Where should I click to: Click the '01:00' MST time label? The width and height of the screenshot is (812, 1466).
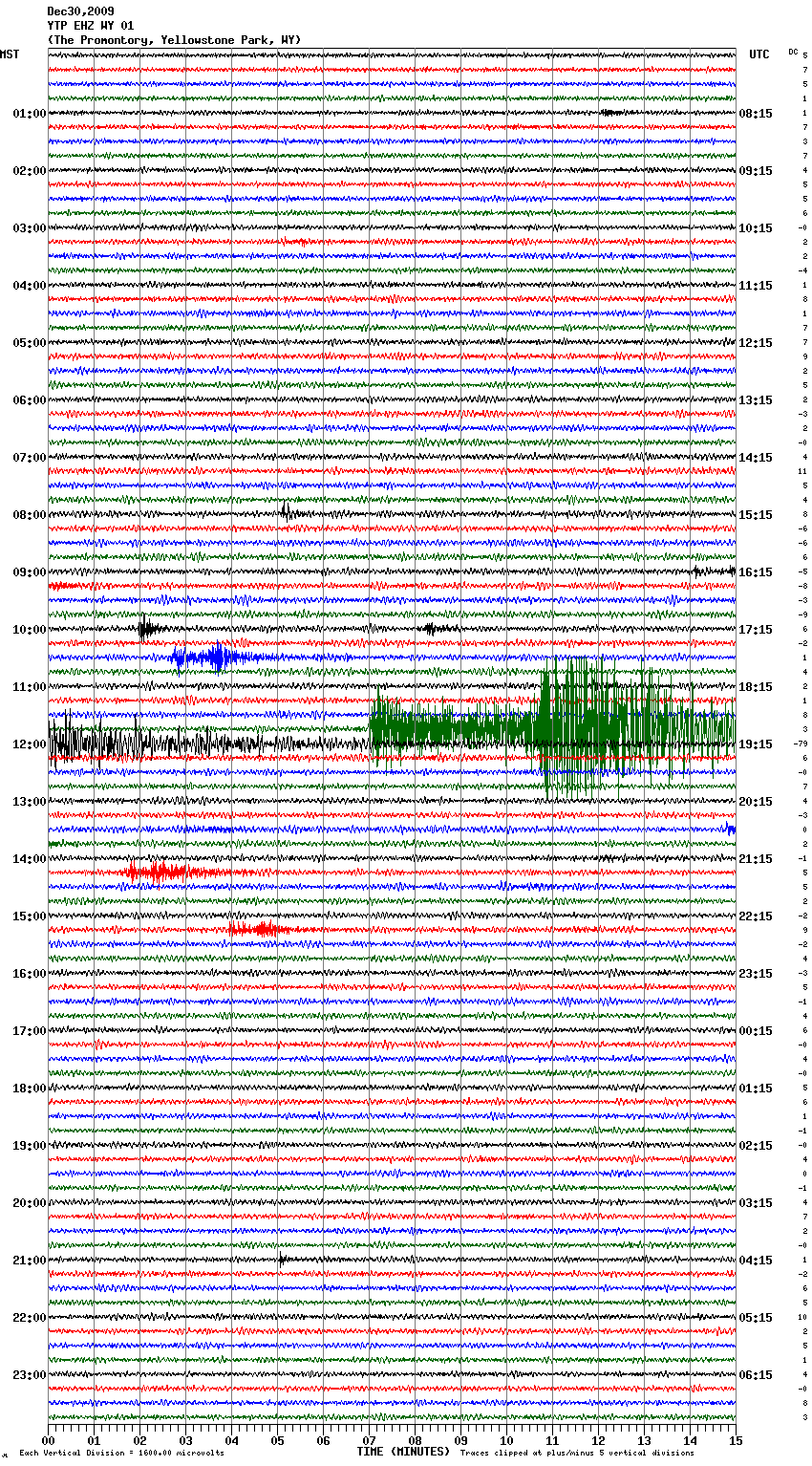pyautogui.click(x=30, y=114)
